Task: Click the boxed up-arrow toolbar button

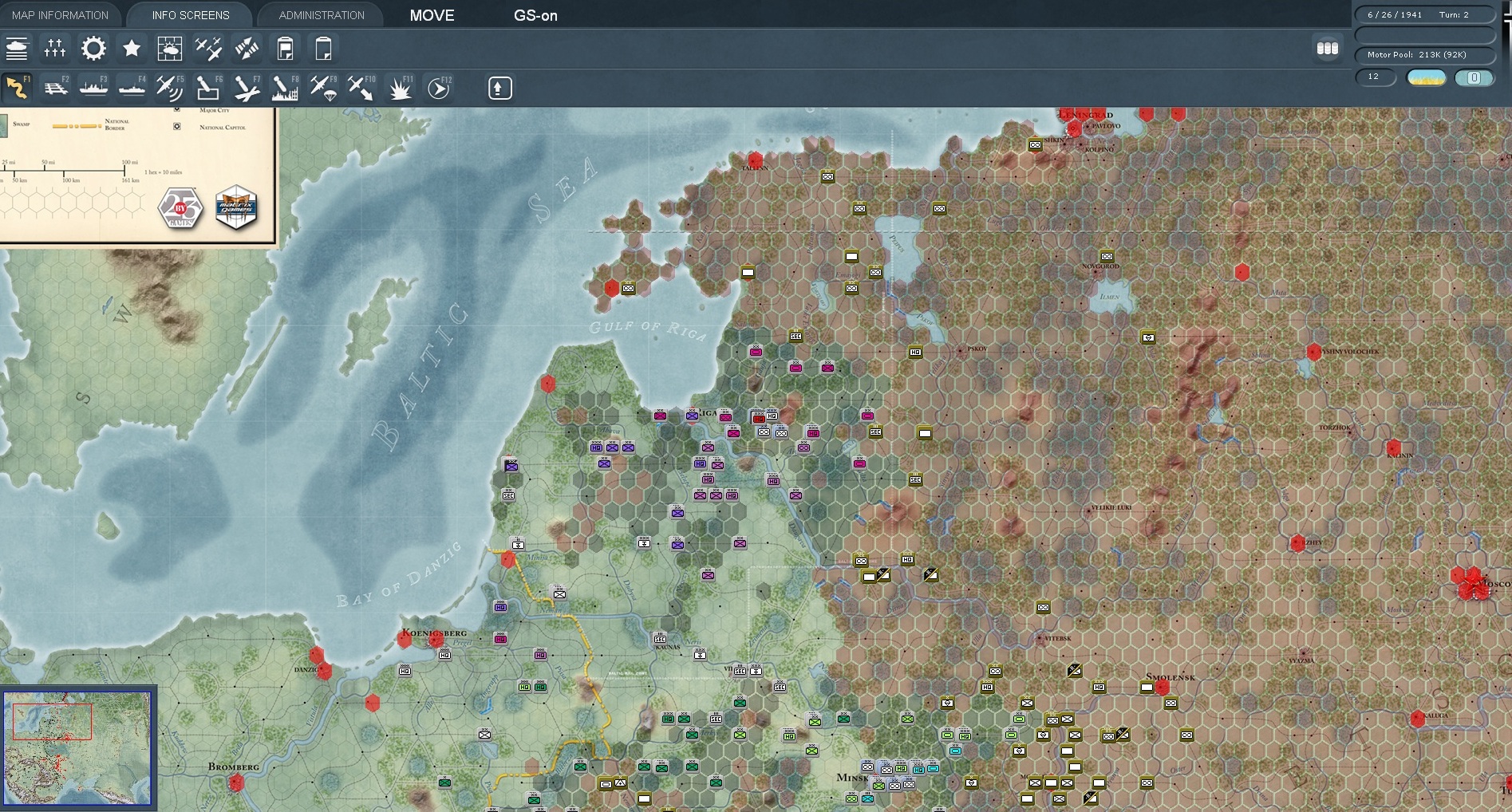Action: 499,88
